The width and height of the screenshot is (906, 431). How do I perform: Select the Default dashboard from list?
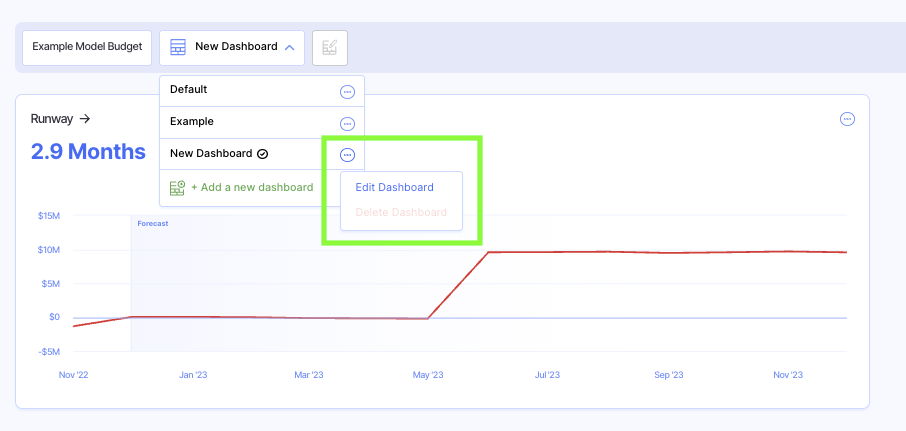point(189,90)
